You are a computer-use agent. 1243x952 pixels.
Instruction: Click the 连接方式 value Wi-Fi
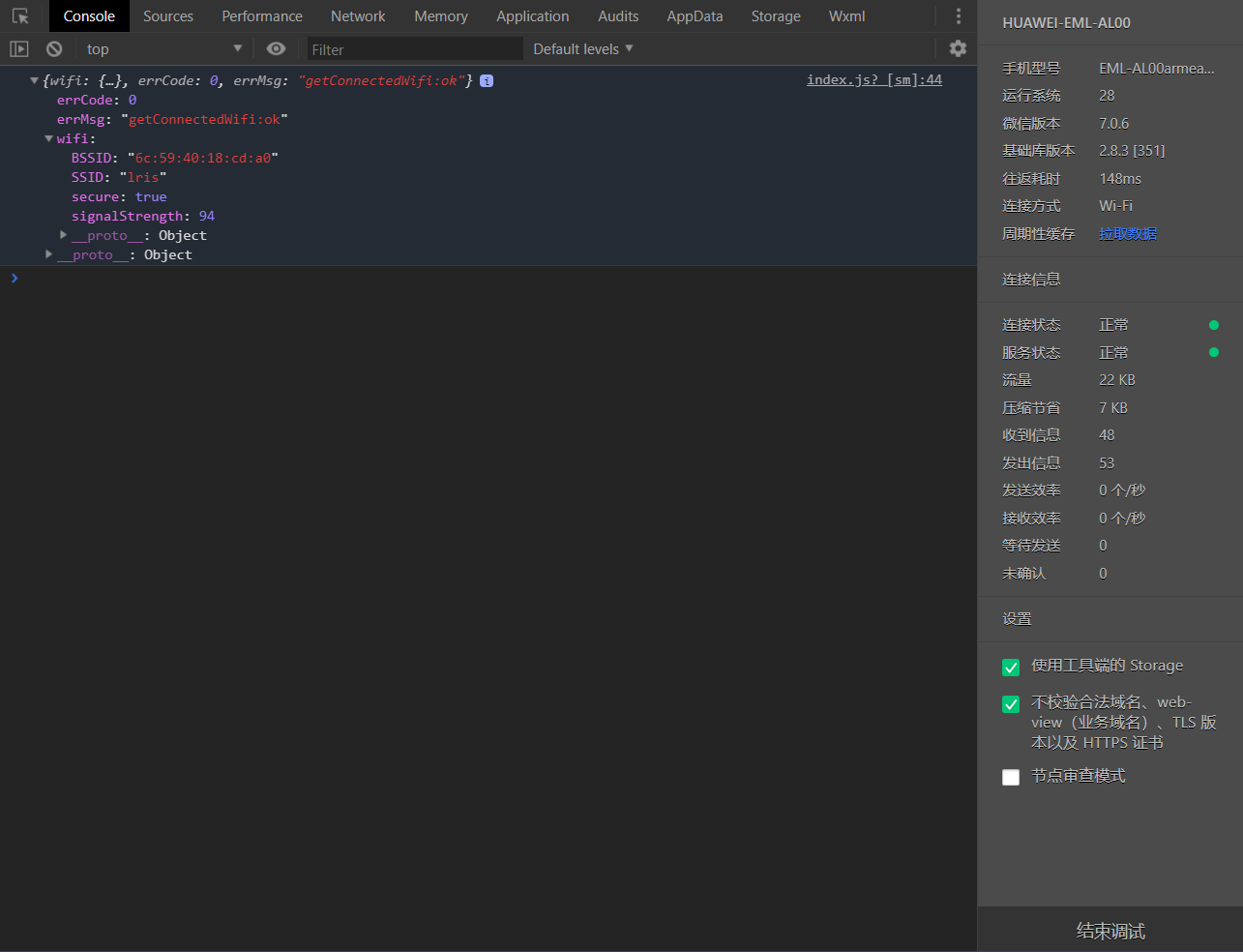coord(1115,206)
